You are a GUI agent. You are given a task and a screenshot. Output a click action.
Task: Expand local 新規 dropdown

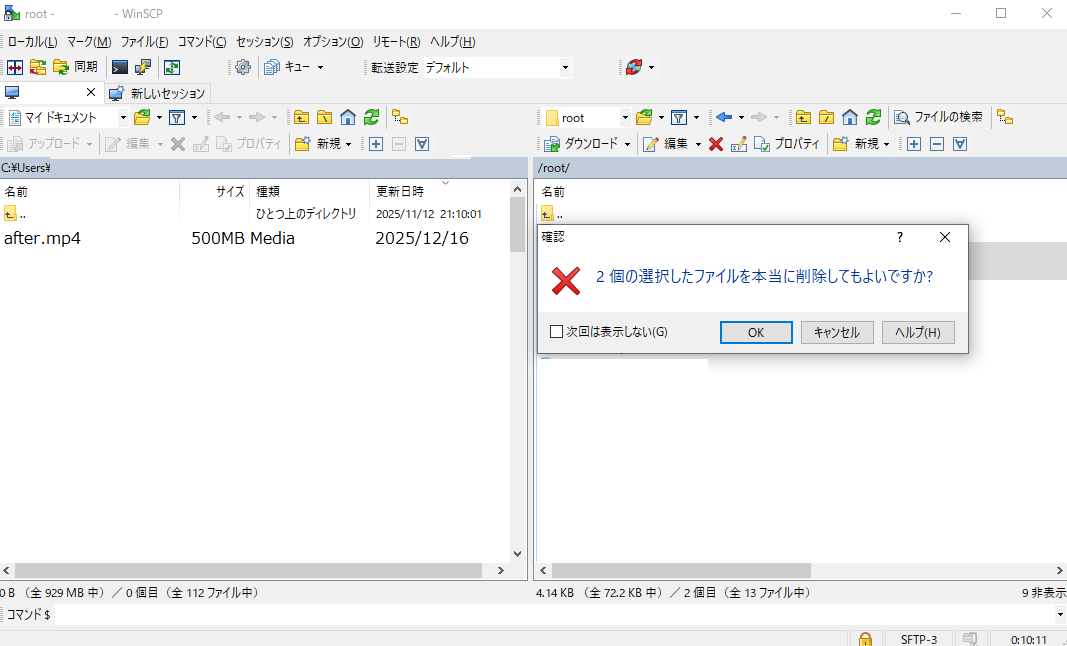(348, 144)
